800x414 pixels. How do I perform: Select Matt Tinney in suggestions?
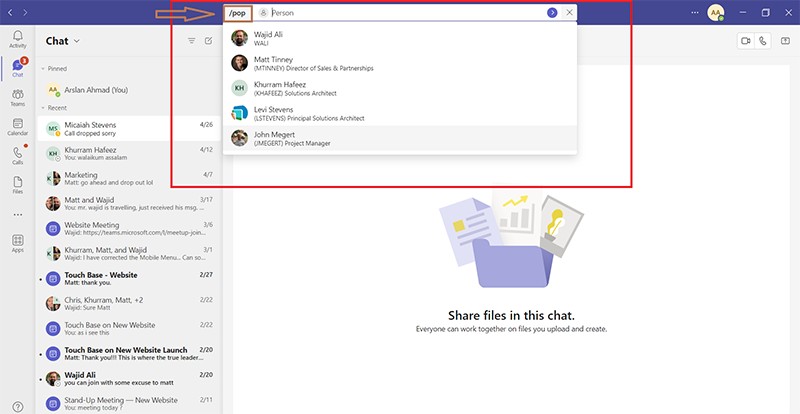pyautogui.click(x=400, y=63)
